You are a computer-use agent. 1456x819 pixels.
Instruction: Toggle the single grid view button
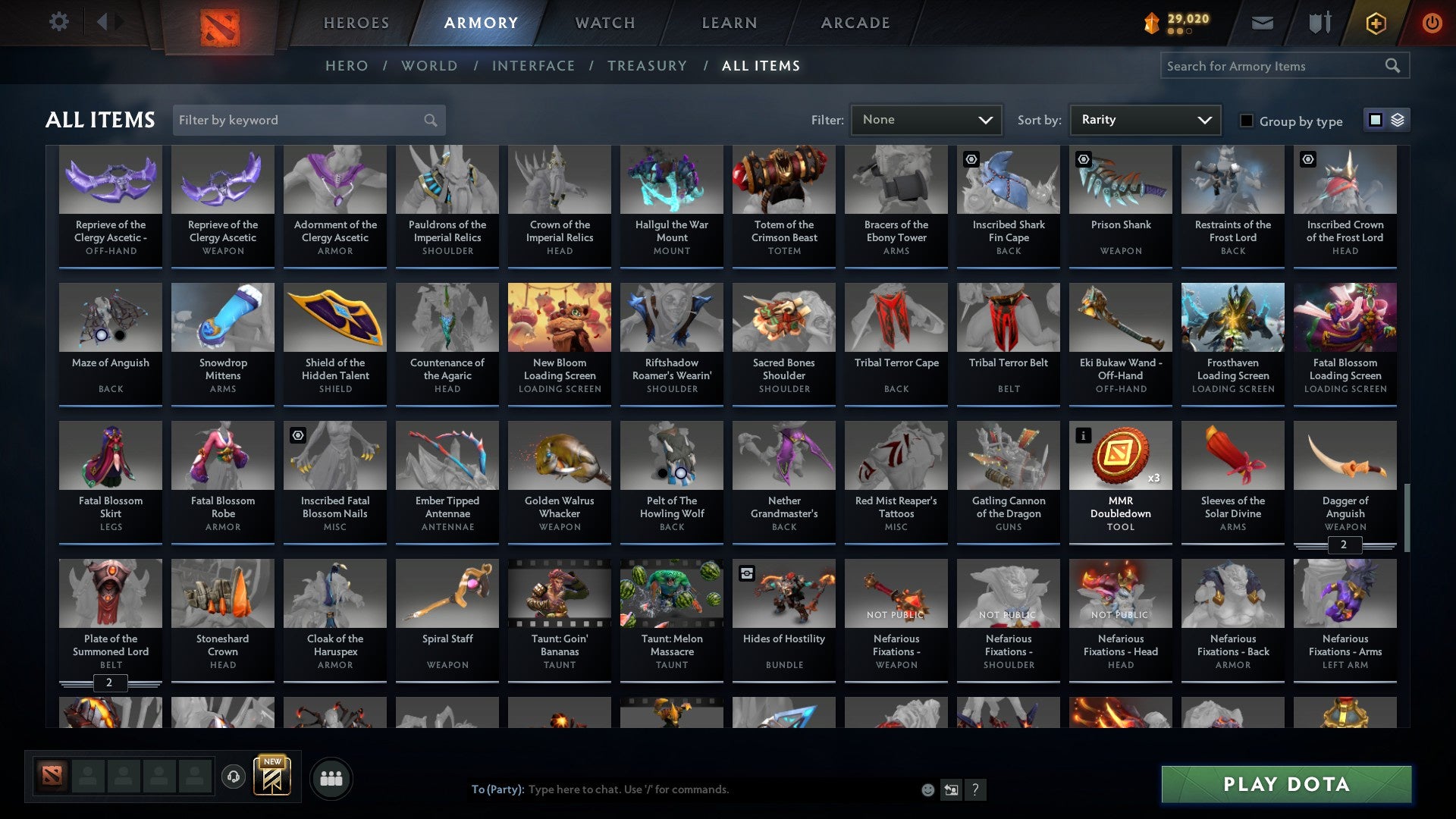1374,120
